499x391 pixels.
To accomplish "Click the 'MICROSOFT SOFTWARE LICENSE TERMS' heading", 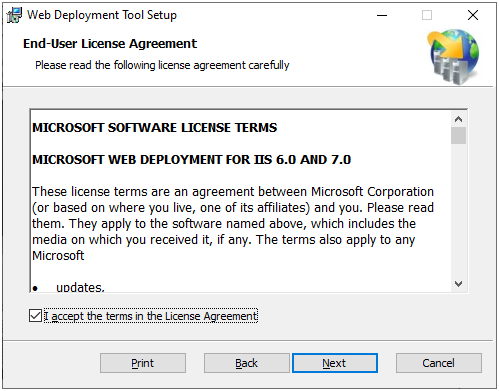I will [155, 128].
